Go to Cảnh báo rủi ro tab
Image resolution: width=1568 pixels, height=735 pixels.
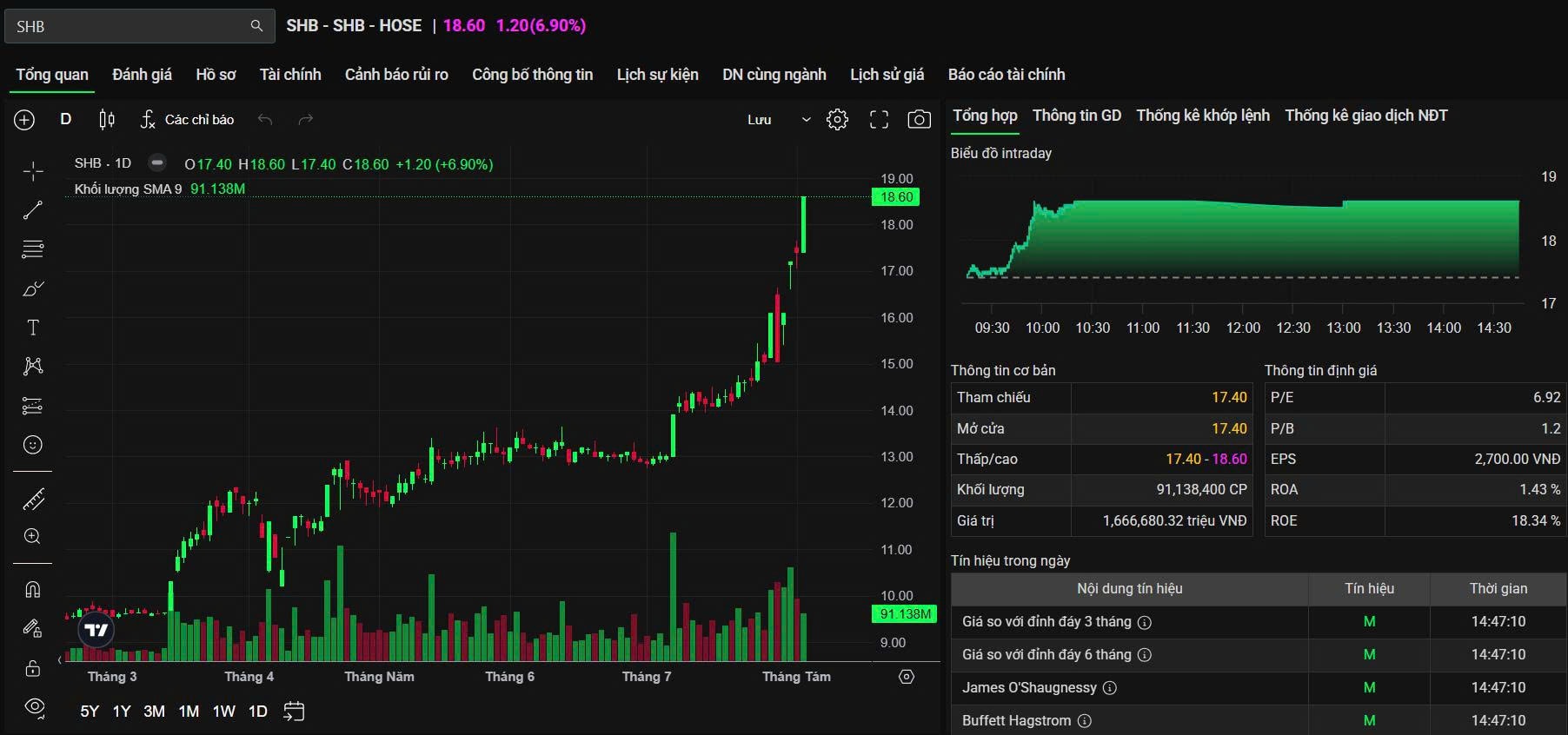tap(396, 75)
